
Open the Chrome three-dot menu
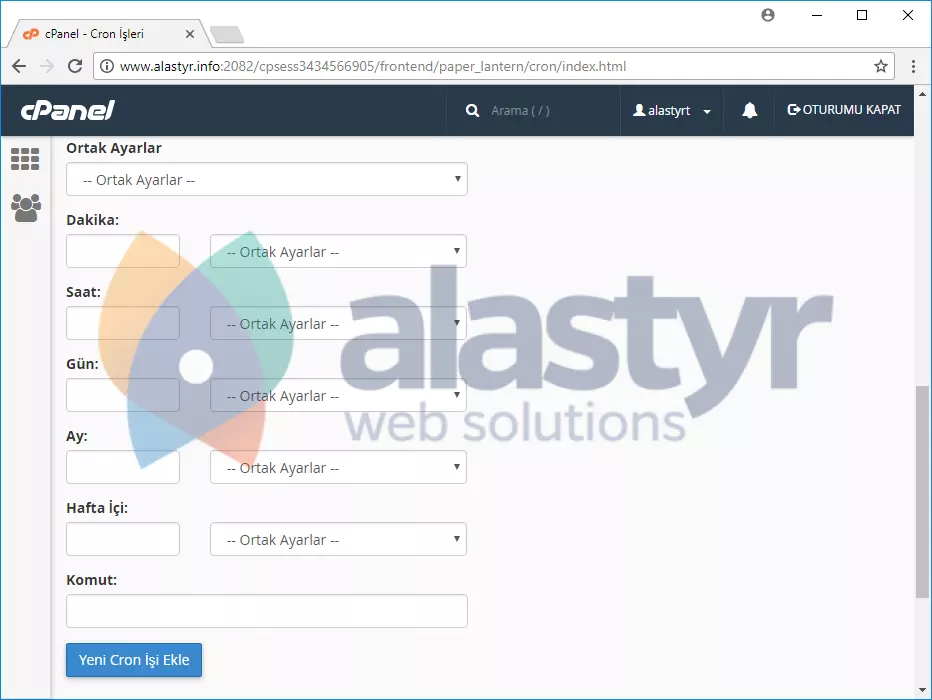tap(913, 66)
